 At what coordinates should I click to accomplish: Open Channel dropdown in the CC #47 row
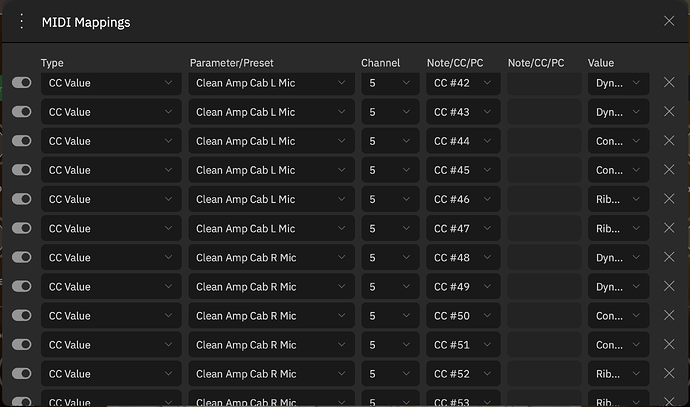tap(390, 228)
